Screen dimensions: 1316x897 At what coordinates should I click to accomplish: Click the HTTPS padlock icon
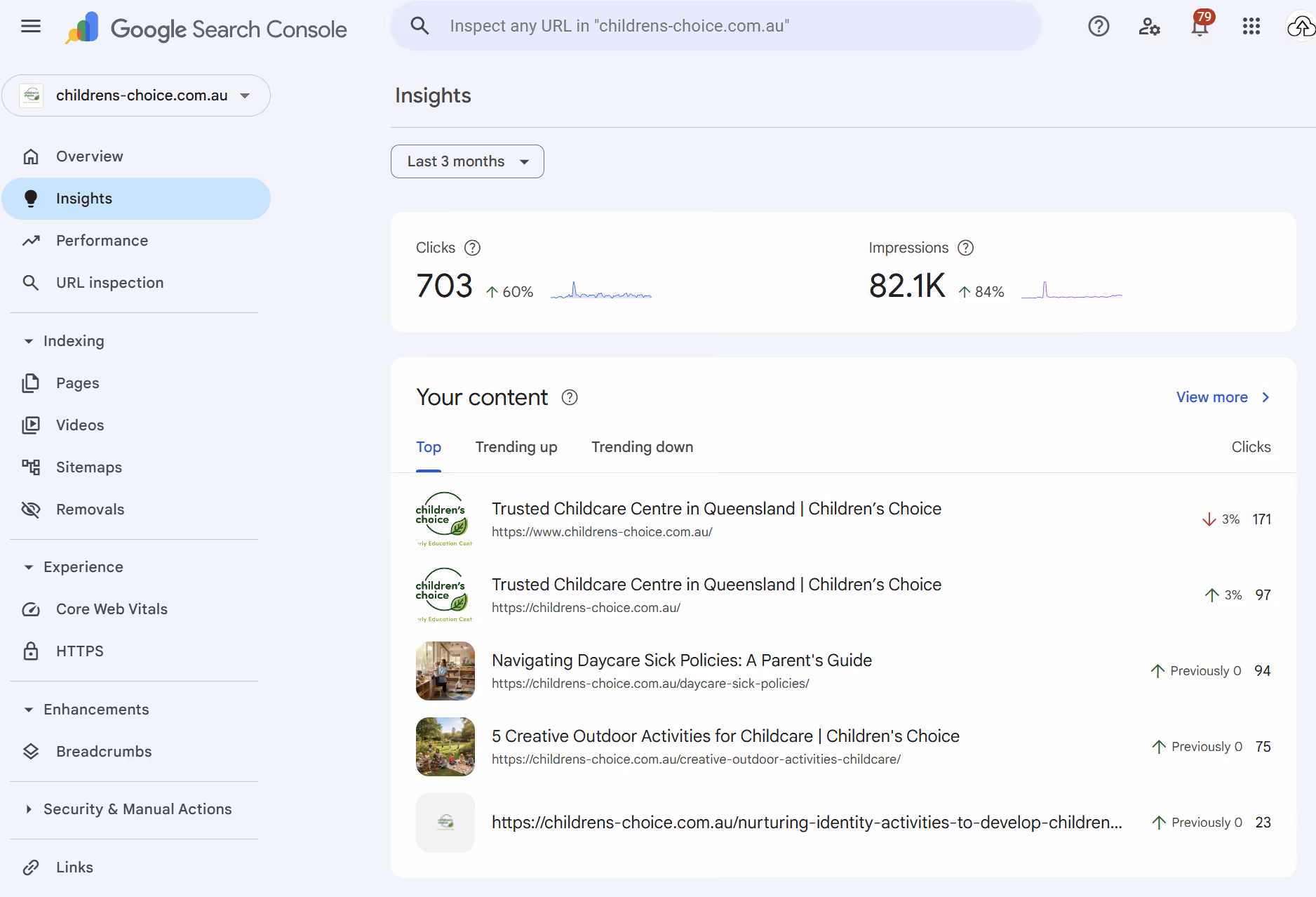pos(31,651)
